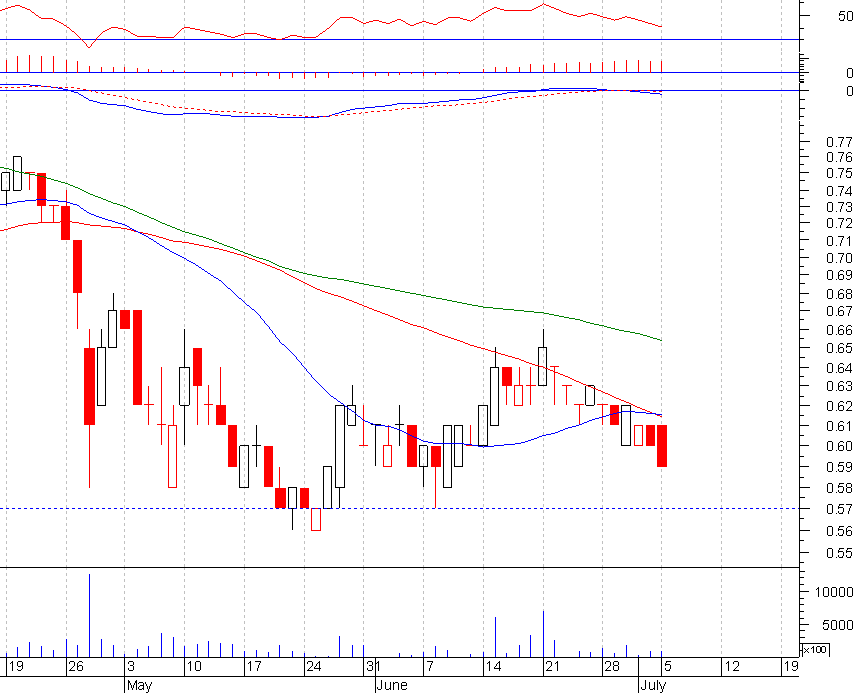Click the 3 date label above May
The width and height of the screenshot is (857, 693).
click(131, 666)
